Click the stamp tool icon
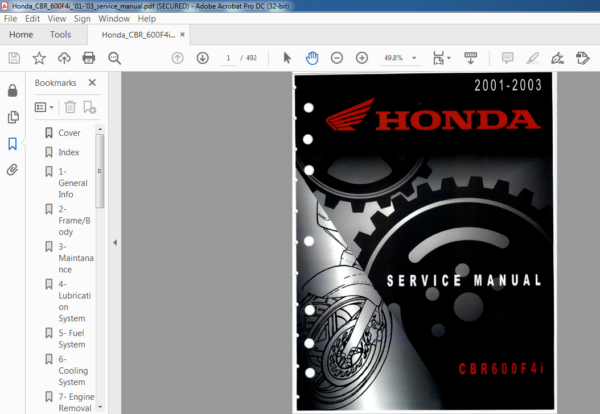This screenshot has height=414, width=600. coord(583,58)
